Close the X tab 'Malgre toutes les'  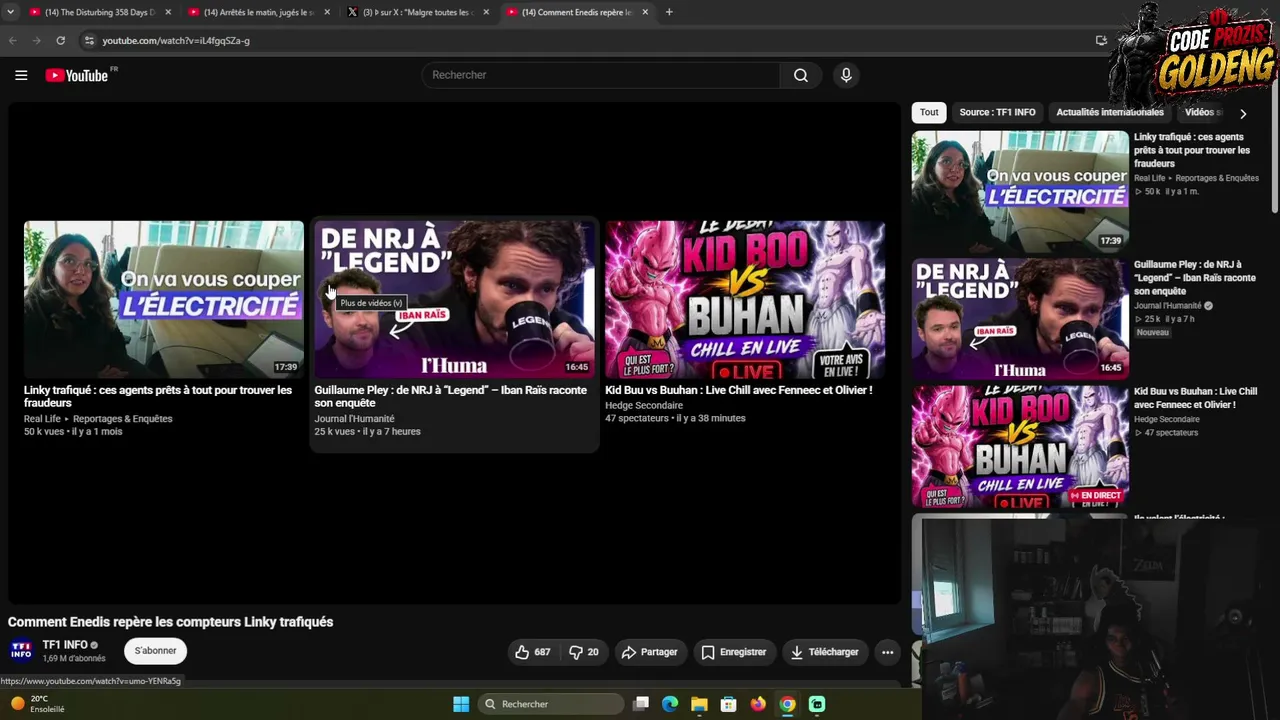click(486, 12)
